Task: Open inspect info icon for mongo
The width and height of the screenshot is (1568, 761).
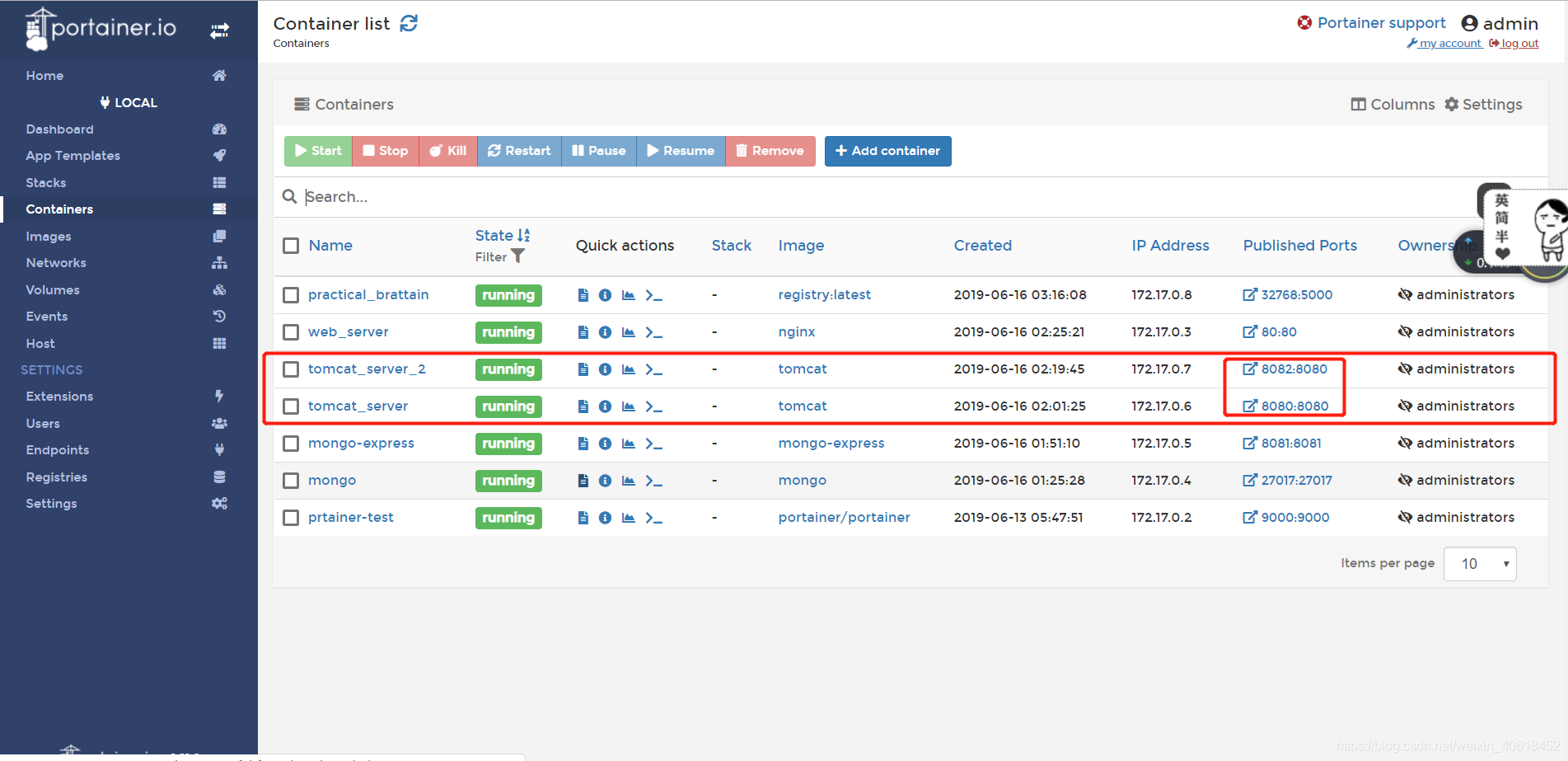Action: (605, 481)
